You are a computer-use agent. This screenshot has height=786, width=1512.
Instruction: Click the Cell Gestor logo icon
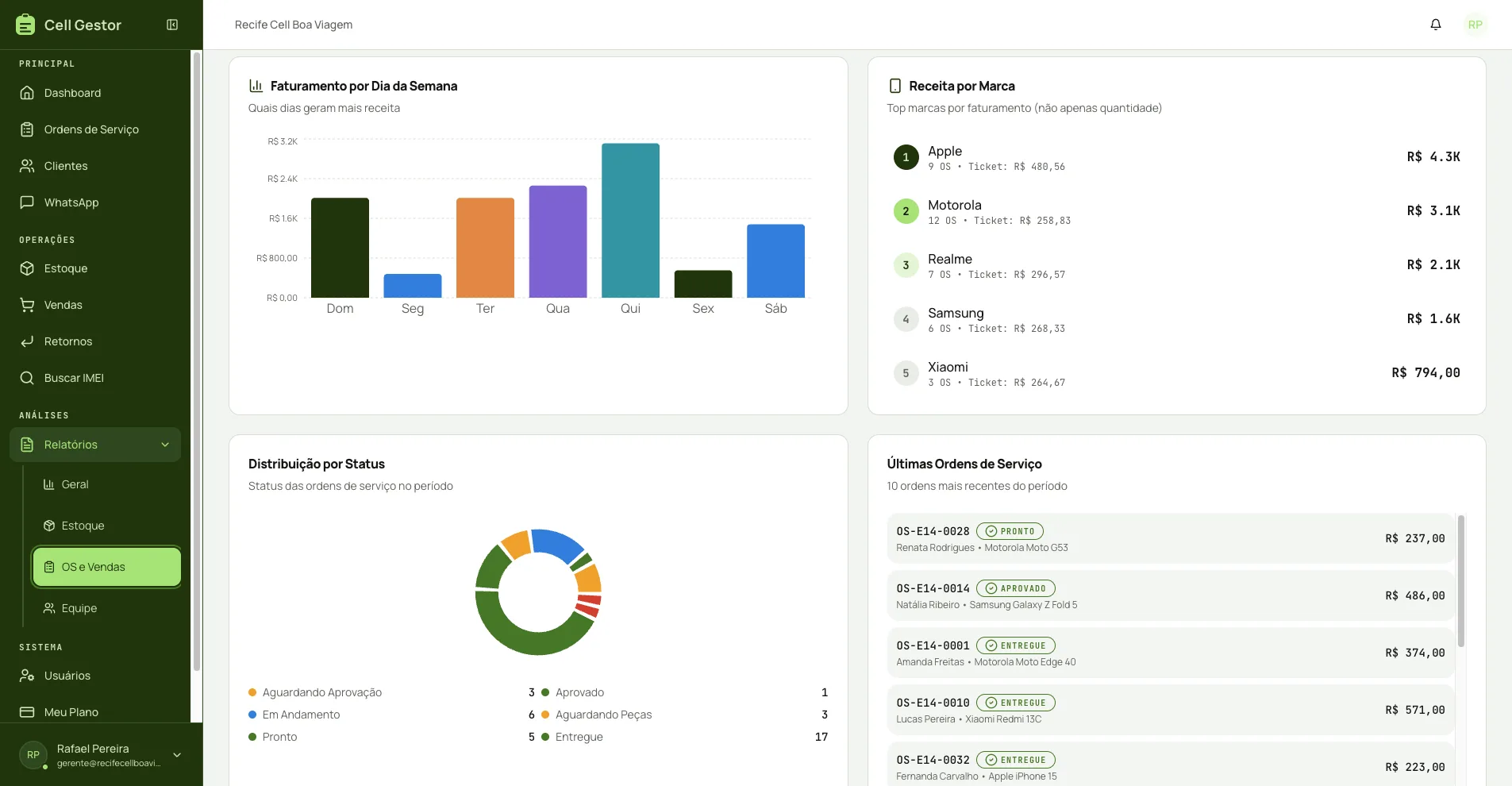tap(25, 25)
